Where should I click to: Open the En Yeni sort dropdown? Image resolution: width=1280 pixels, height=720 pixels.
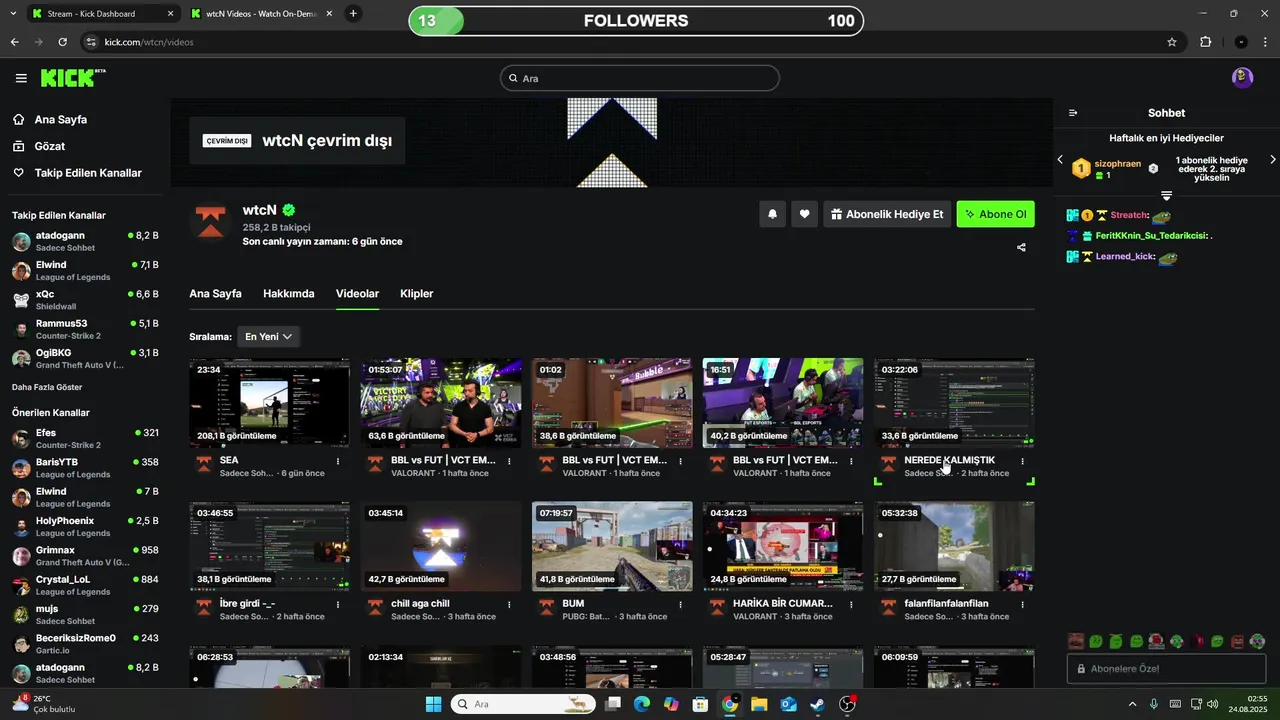pos(268,337)
